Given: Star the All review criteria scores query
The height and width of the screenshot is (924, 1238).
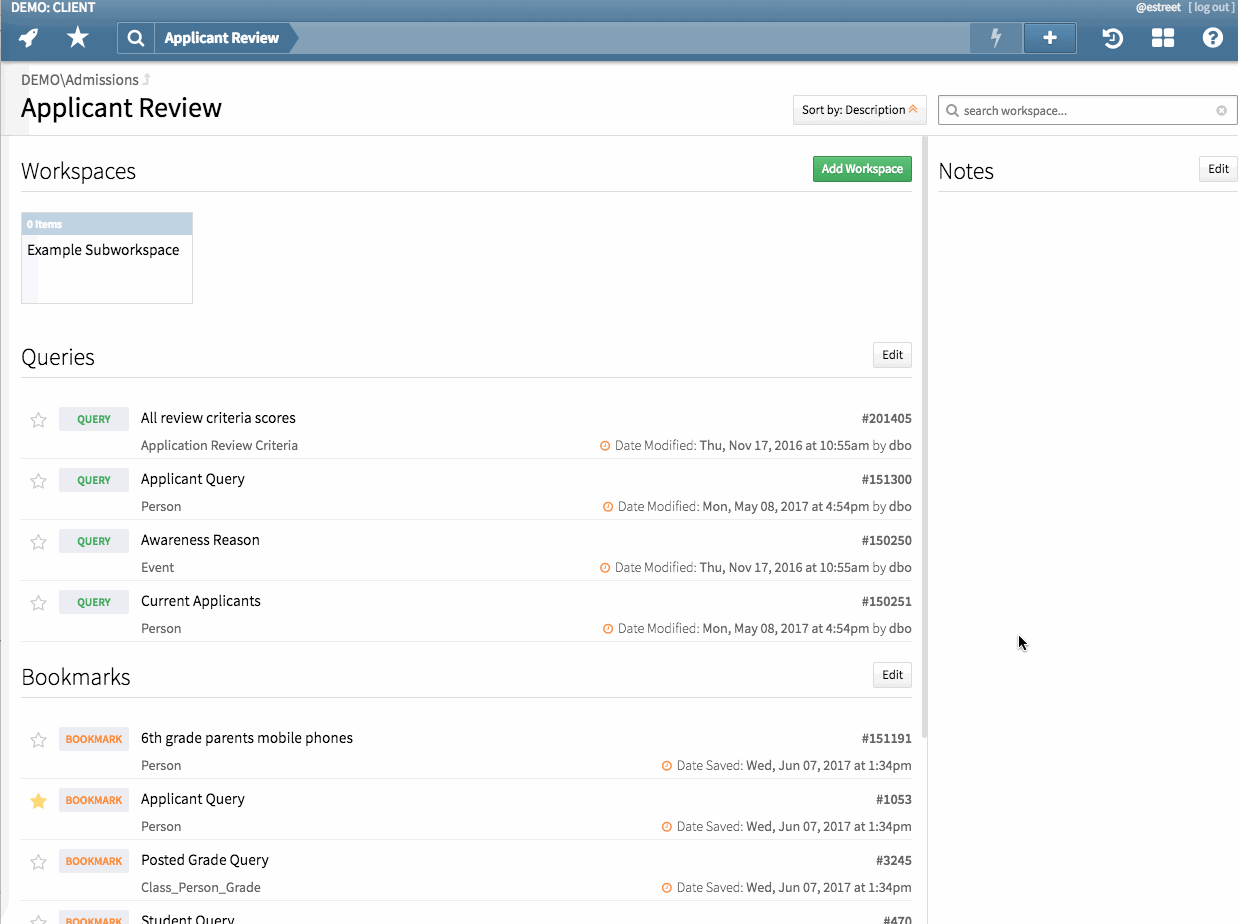Looking at the screenshot, I should click(x=38, y=419).
